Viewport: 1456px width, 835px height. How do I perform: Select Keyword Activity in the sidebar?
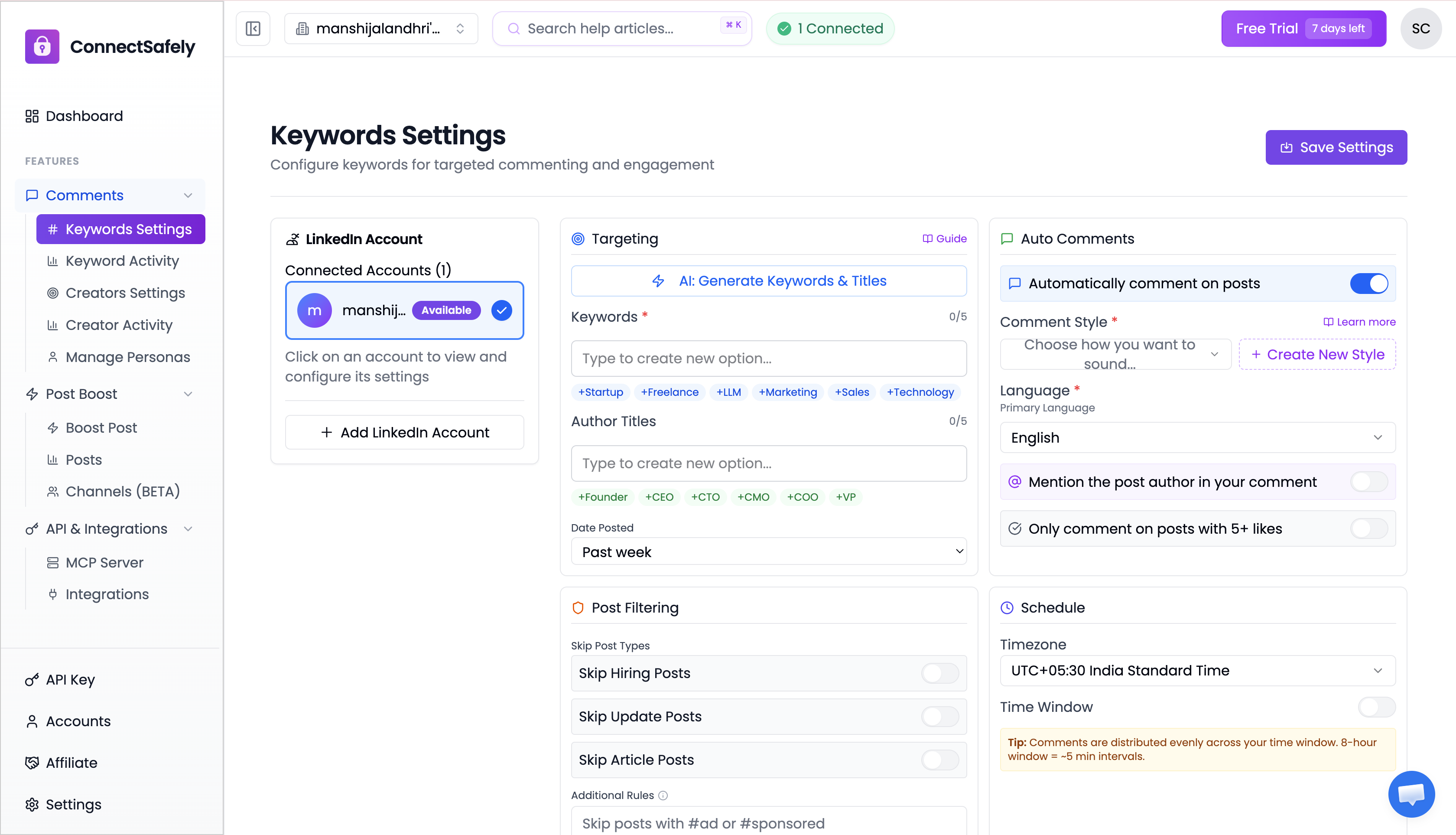121,261
